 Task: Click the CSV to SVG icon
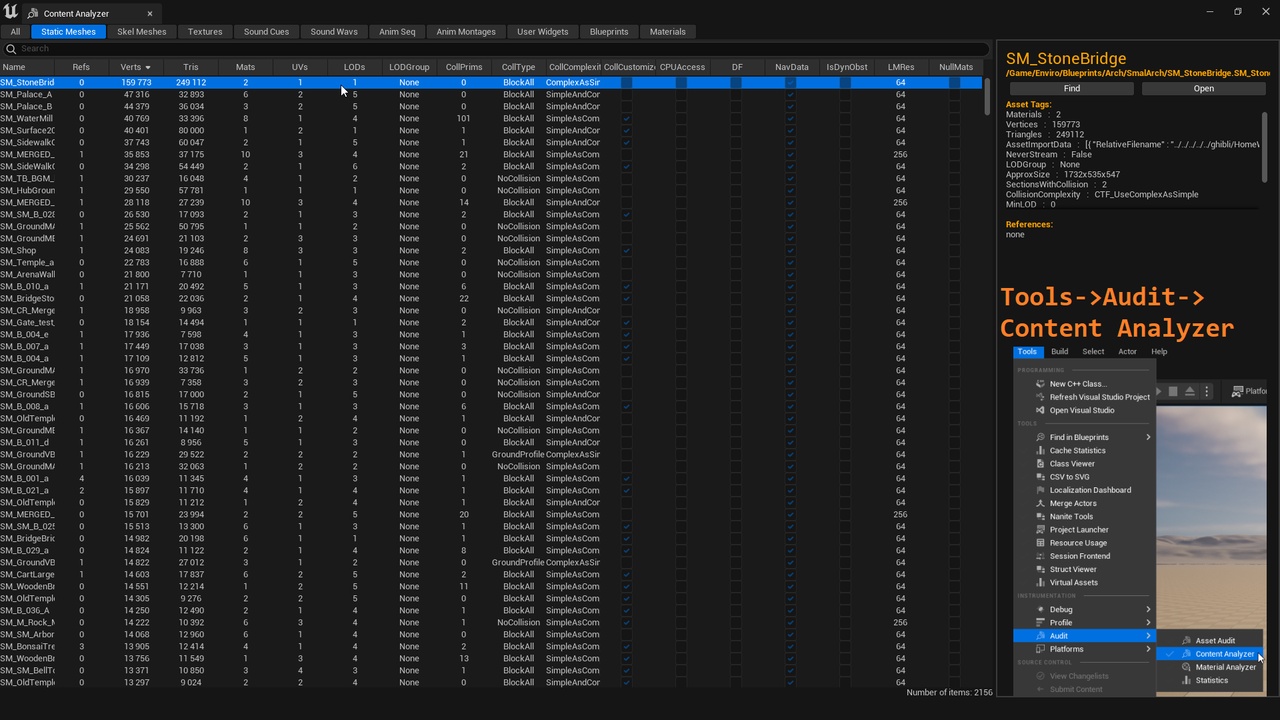[x=1040, y=477]
